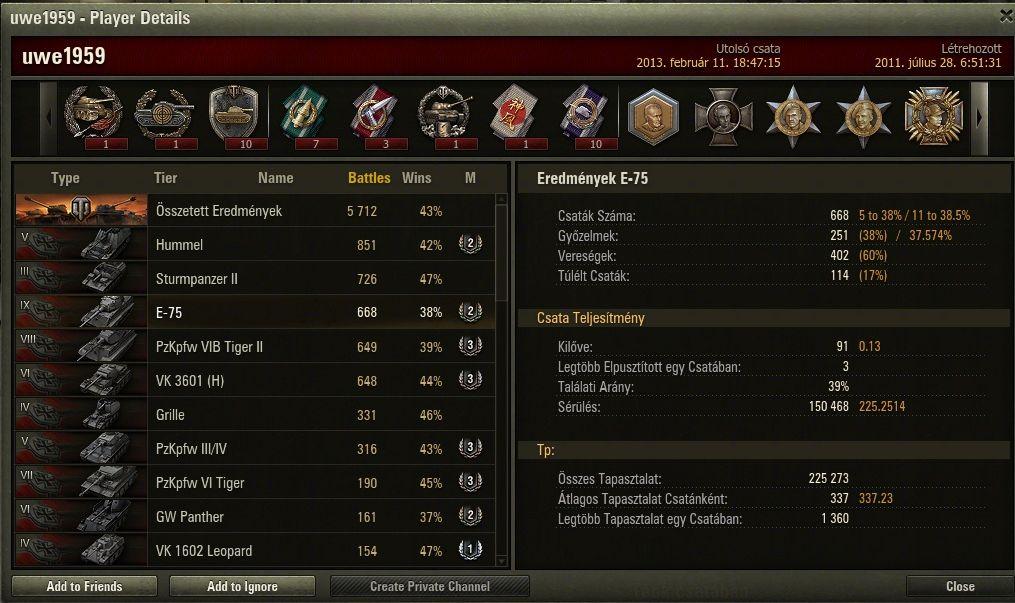Click the Hummel mastery badge icon
Viewport: 1015px width, 603px height.
click(471, 244)
